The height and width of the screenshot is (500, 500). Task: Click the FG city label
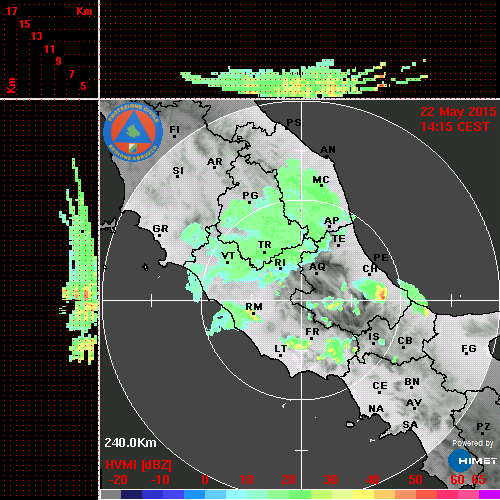pyautogui.click(x=469, y=349)
